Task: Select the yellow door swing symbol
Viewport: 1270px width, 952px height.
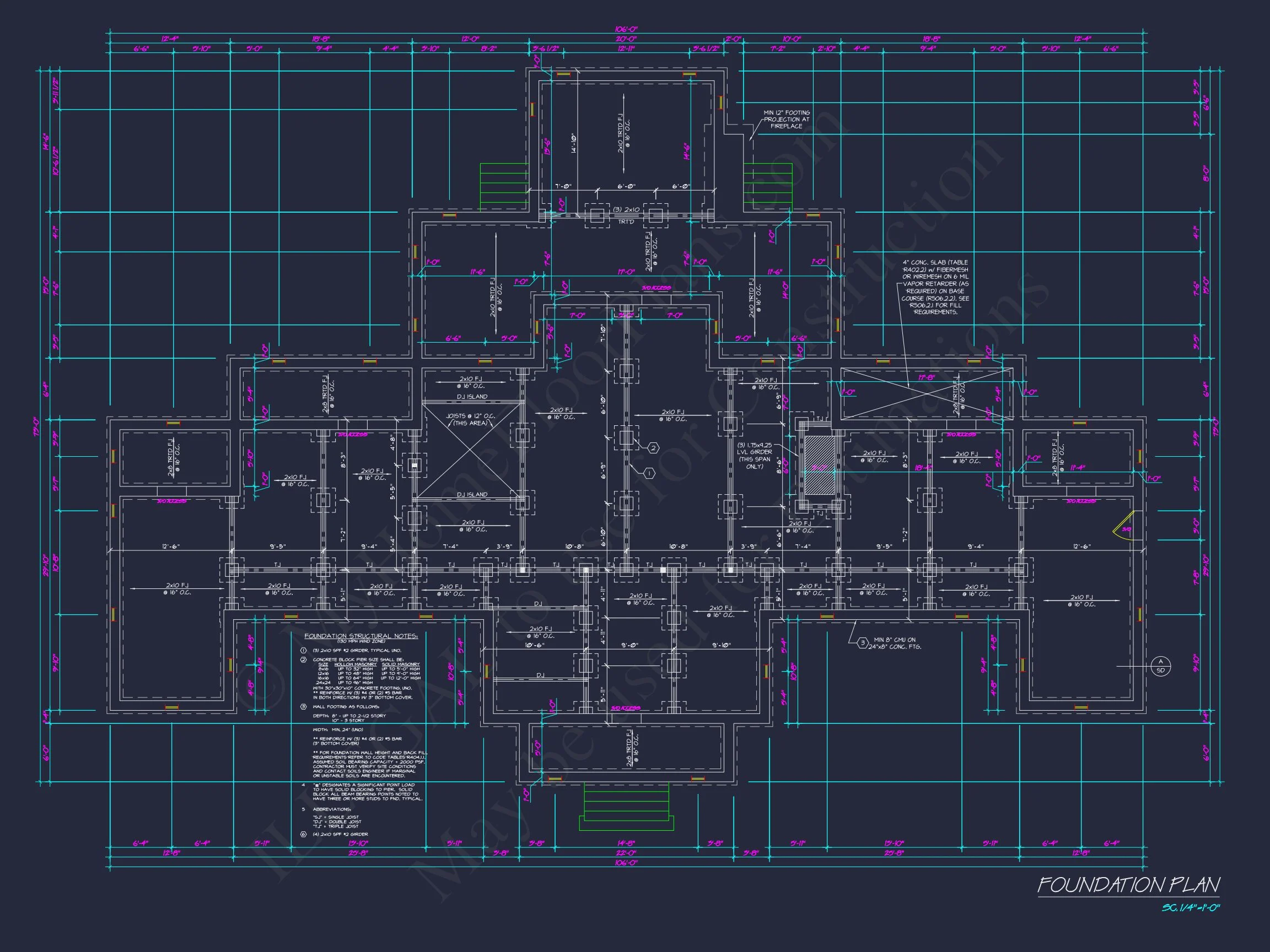Action: (x=1123, y=529)
